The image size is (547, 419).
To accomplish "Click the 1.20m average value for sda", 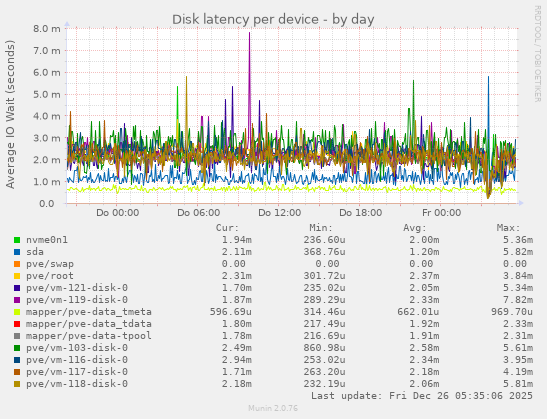I will 424,252.
